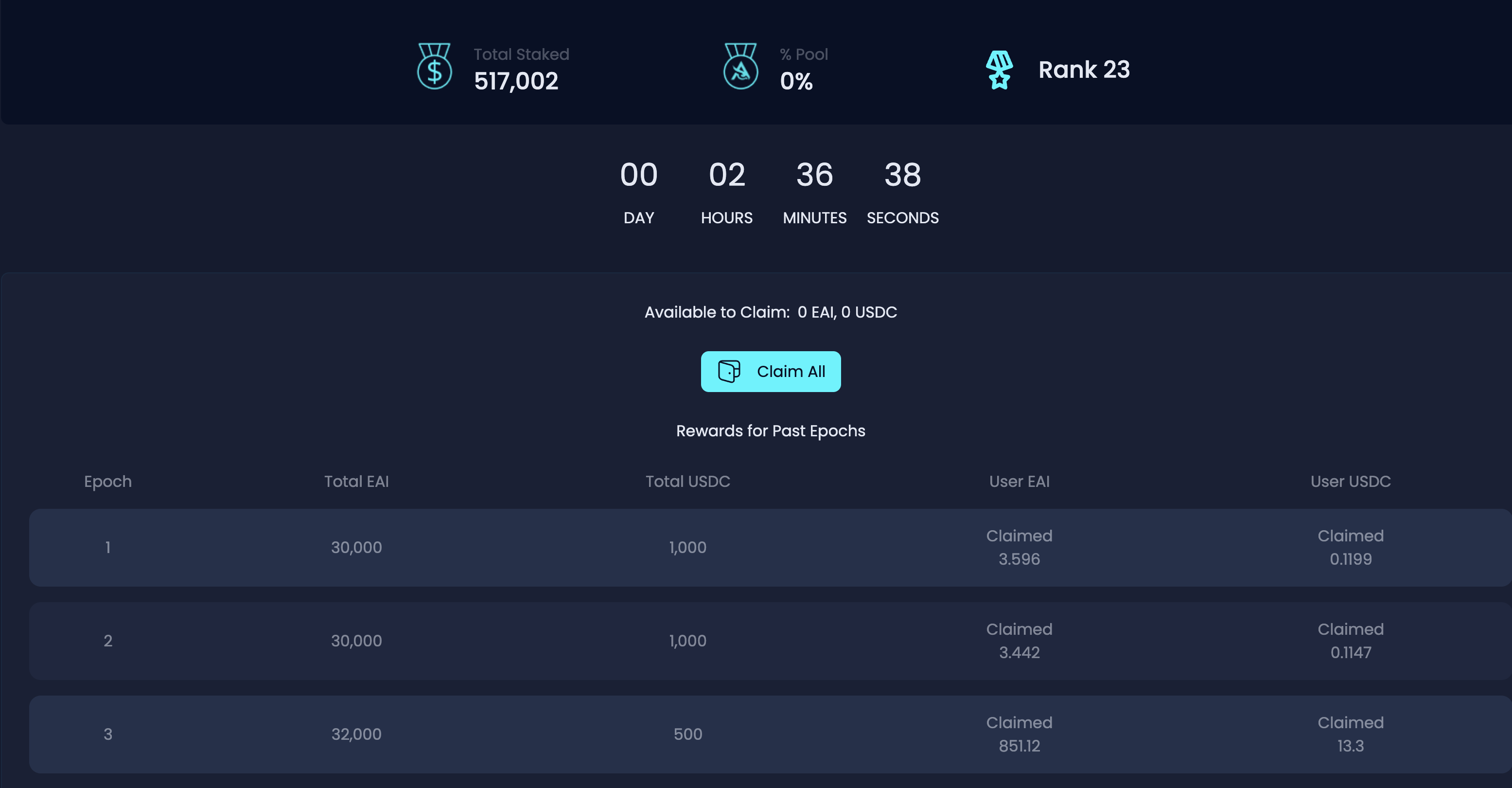Click the 517,002 total staked value

516,81
